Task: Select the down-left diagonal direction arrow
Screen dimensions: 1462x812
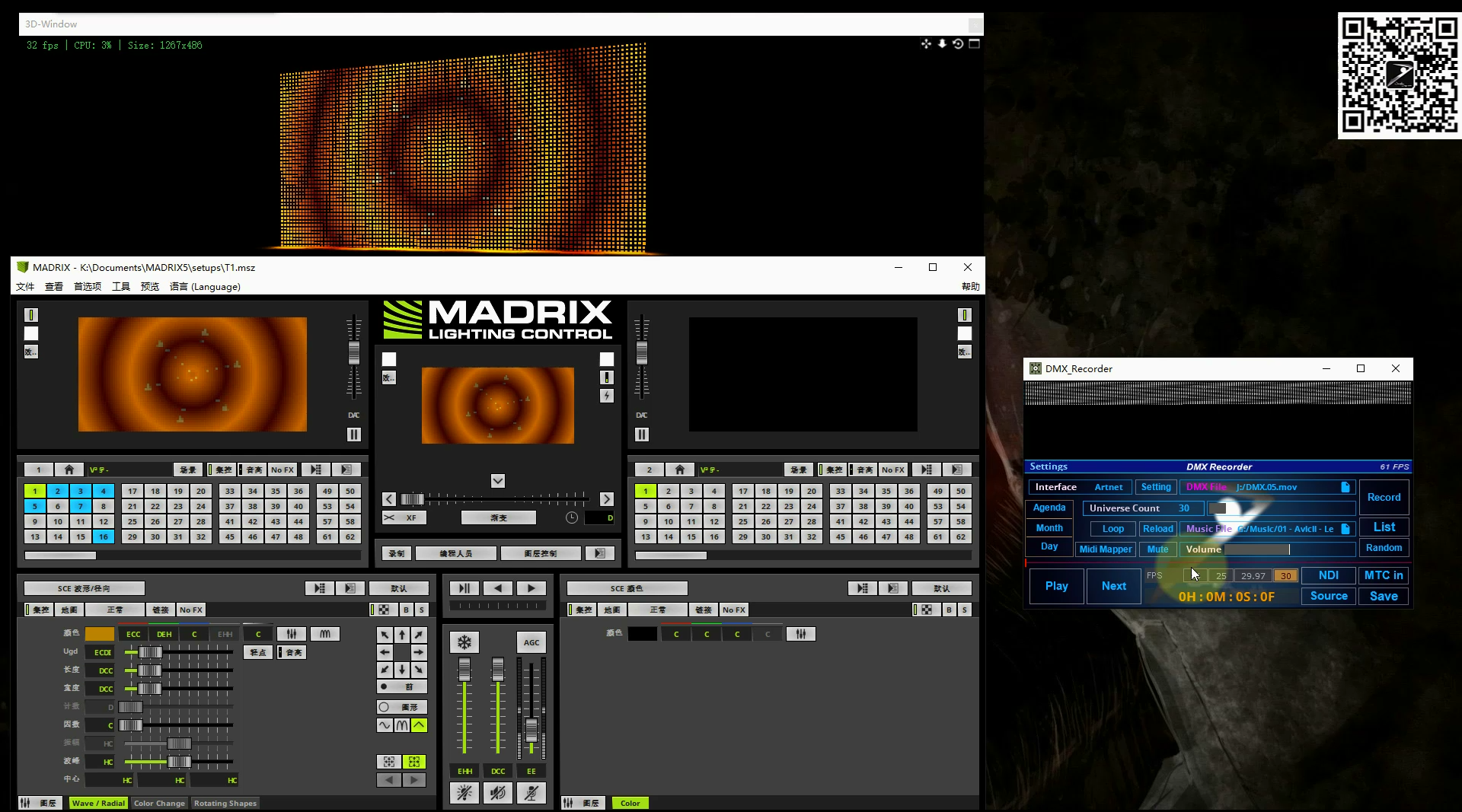Action: [x=385, y=670]
